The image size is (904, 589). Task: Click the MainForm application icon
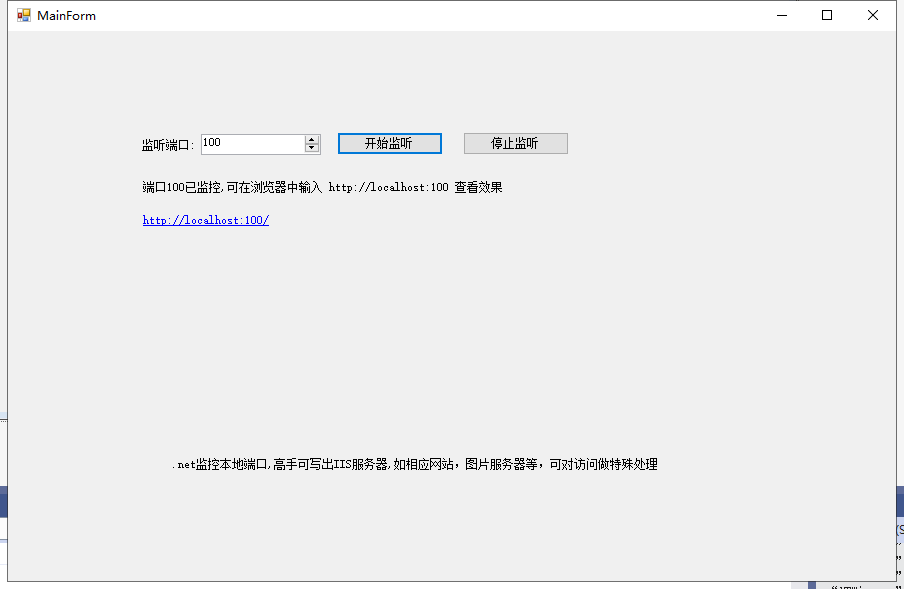pos(24,16)
